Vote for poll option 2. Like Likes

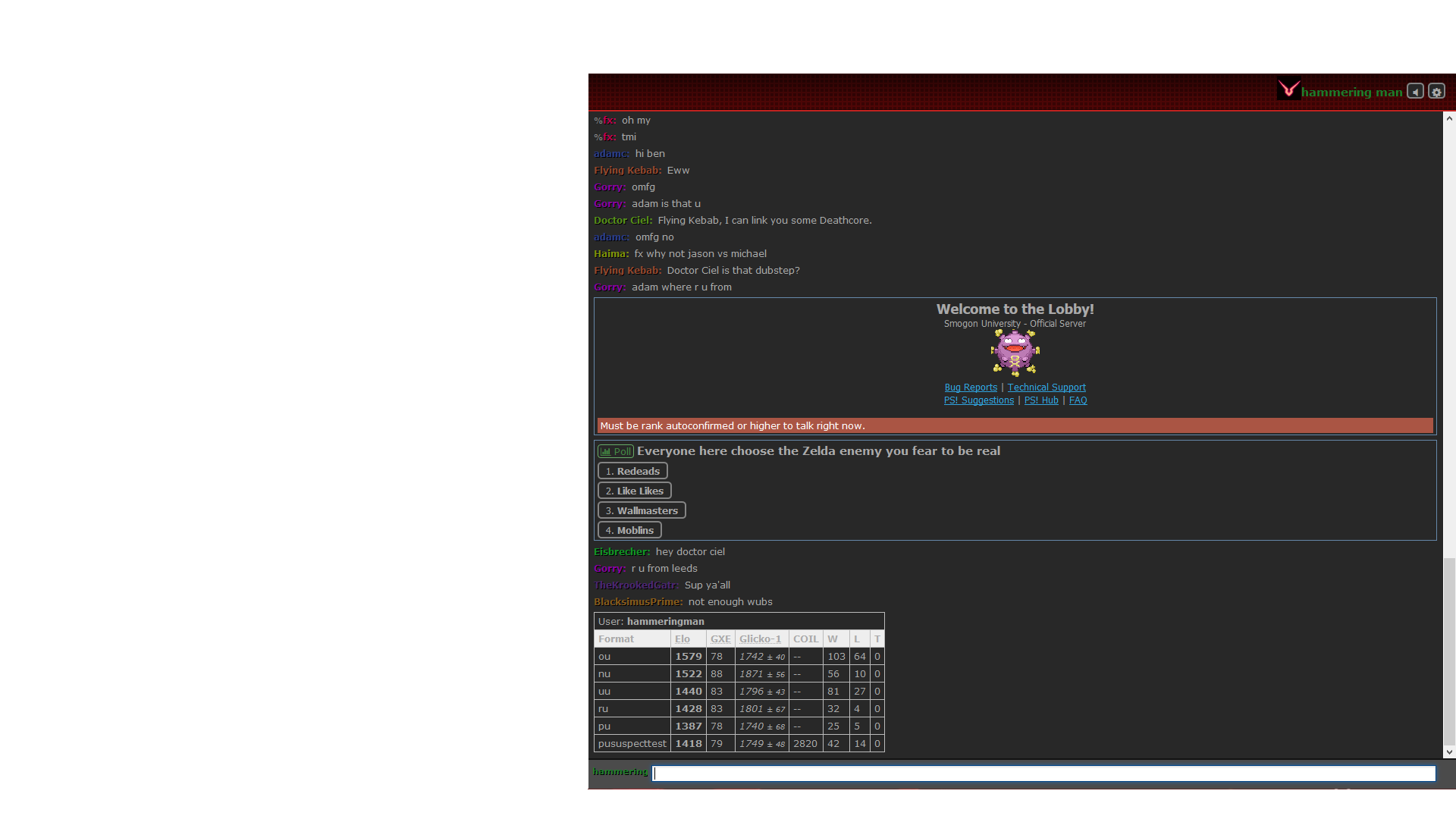tap(634, 491)
